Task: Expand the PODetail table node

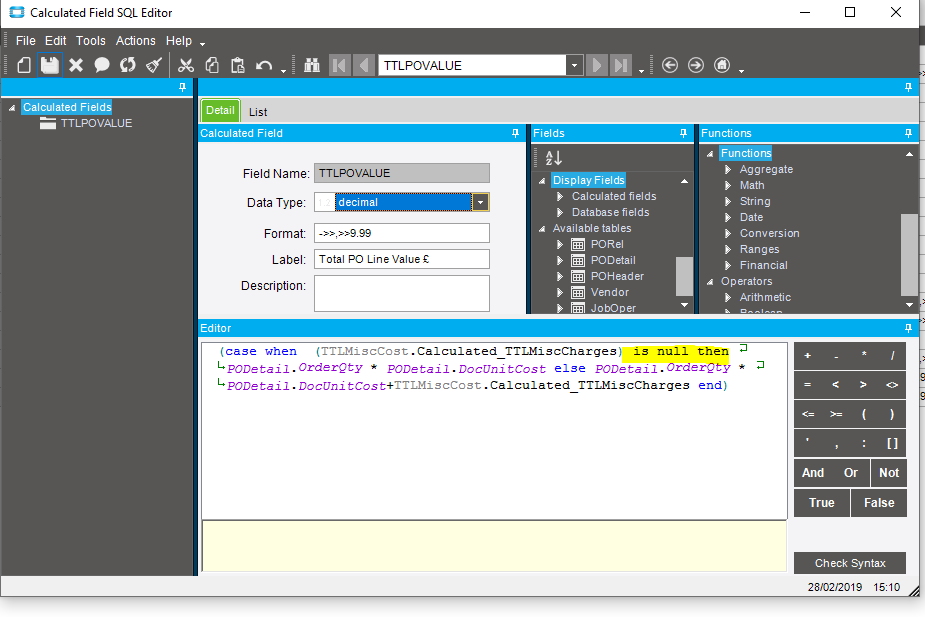Action: (x=560, y=260)
